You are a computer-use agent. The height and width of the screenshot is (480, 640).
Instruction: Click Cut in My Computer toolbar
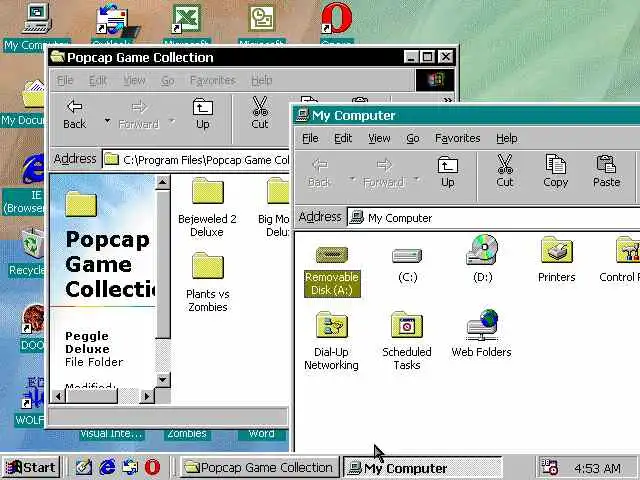point(504,172)
